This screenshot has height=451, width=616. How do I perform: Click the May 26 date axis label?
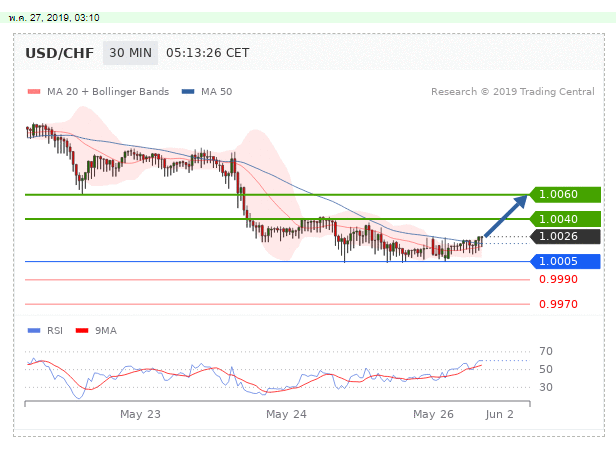click(433, 414)
